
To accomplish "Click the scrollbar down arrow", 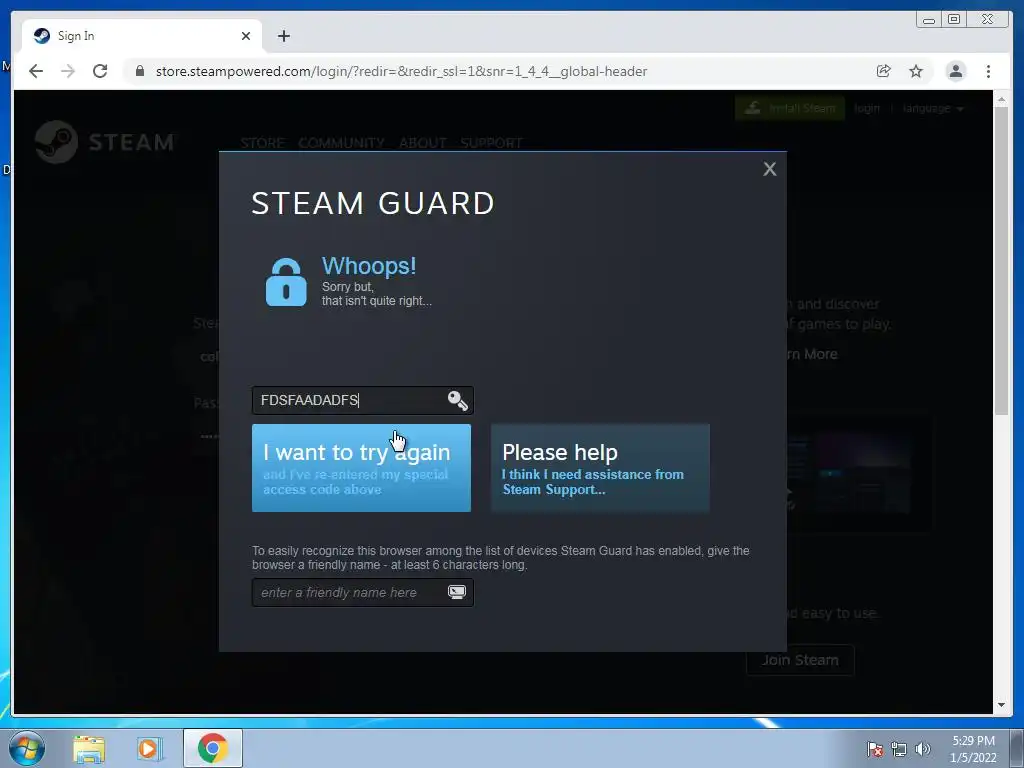I will coord(1001,705).
